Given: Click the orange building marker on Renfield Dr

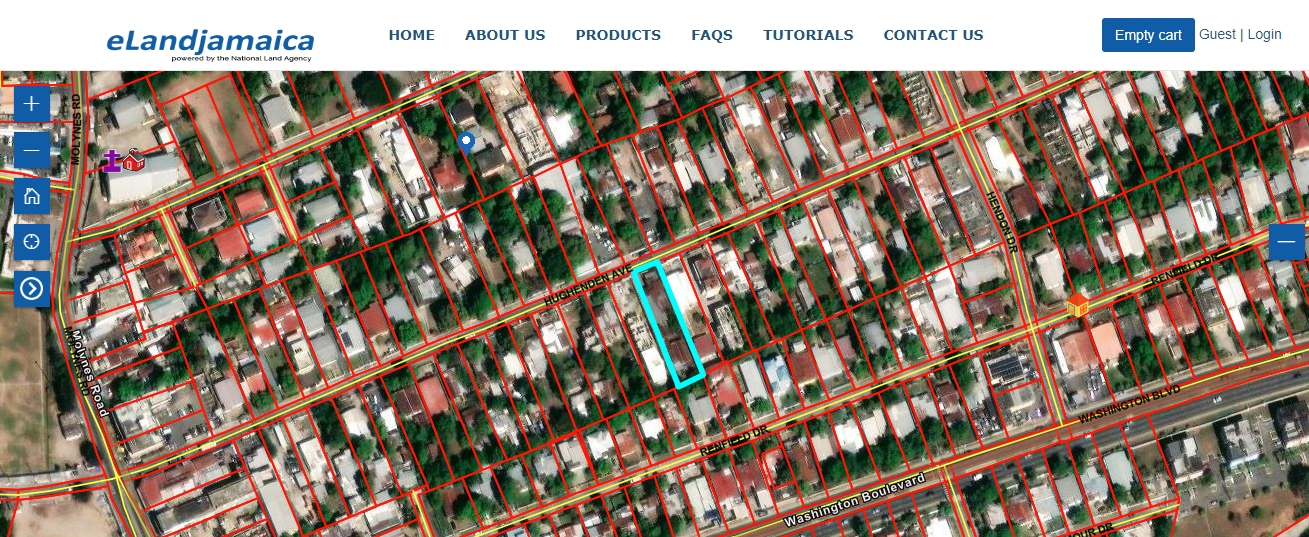Looking at the screenshot, I should click(1077, 305).
